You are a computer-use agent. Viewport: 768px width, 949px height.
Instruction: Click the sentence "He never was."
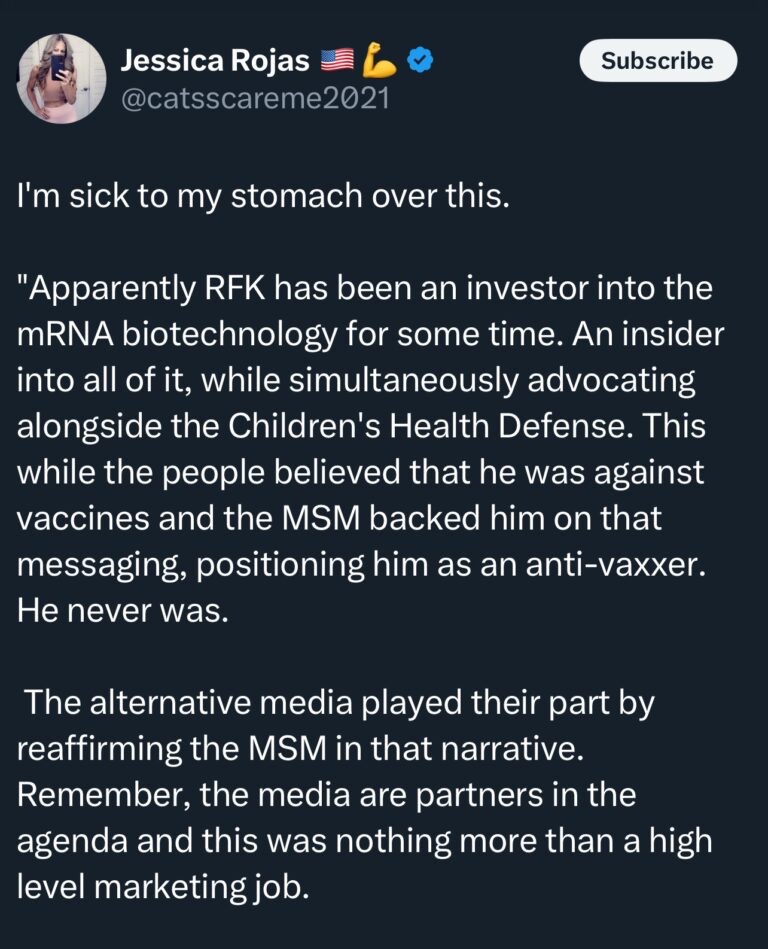coord(123,611)
